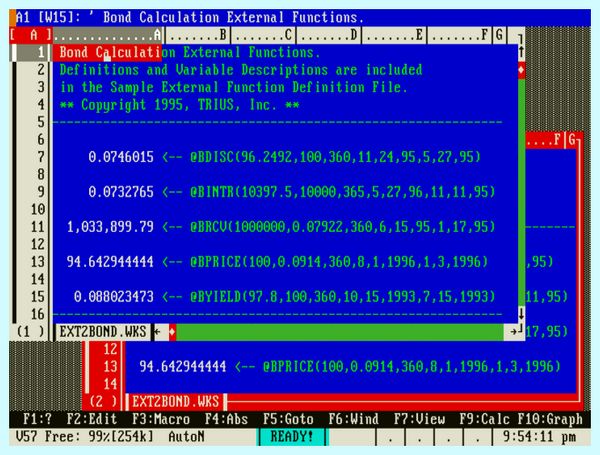
Task: Click F9:Calc to recalculate
Action: tap(485, 419)
